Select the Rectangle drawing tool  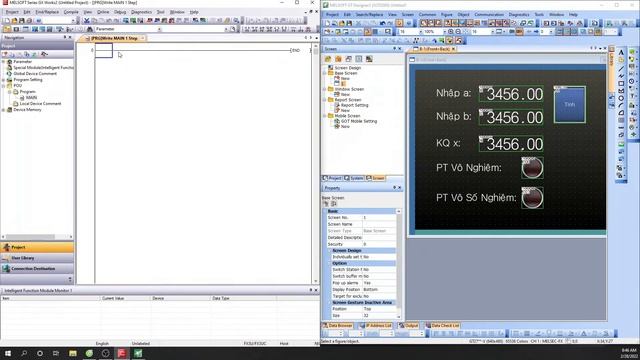(621, 84)
